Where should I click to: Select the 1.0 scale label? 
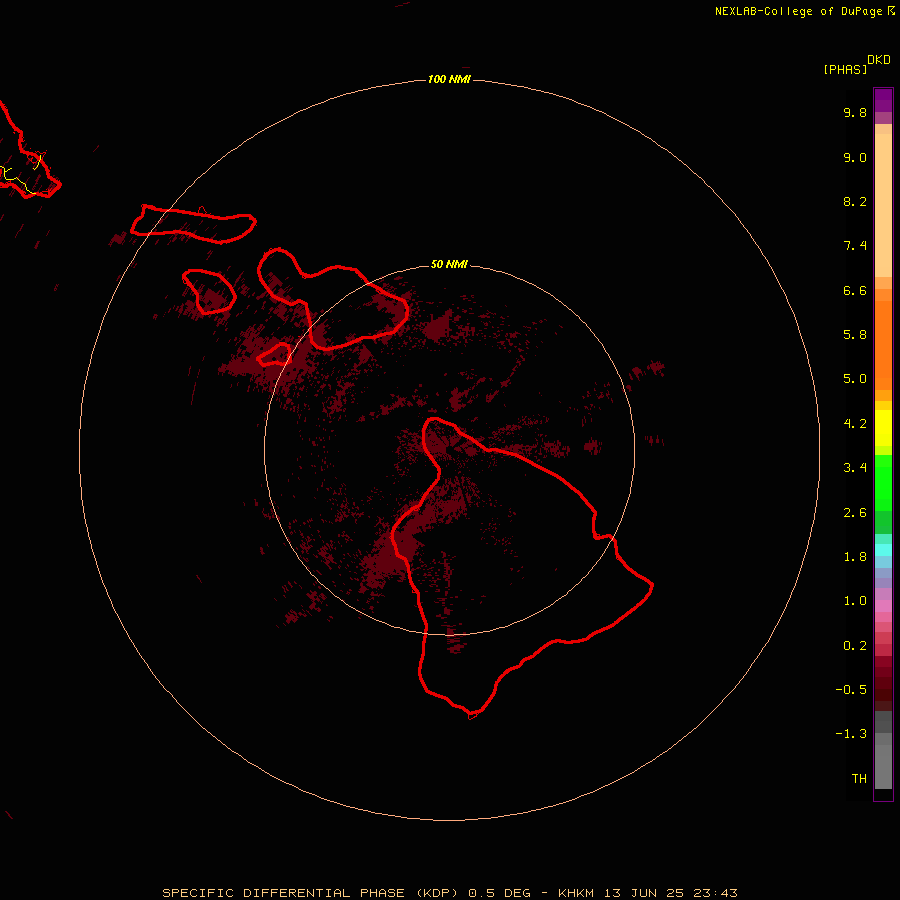[855, 601]
